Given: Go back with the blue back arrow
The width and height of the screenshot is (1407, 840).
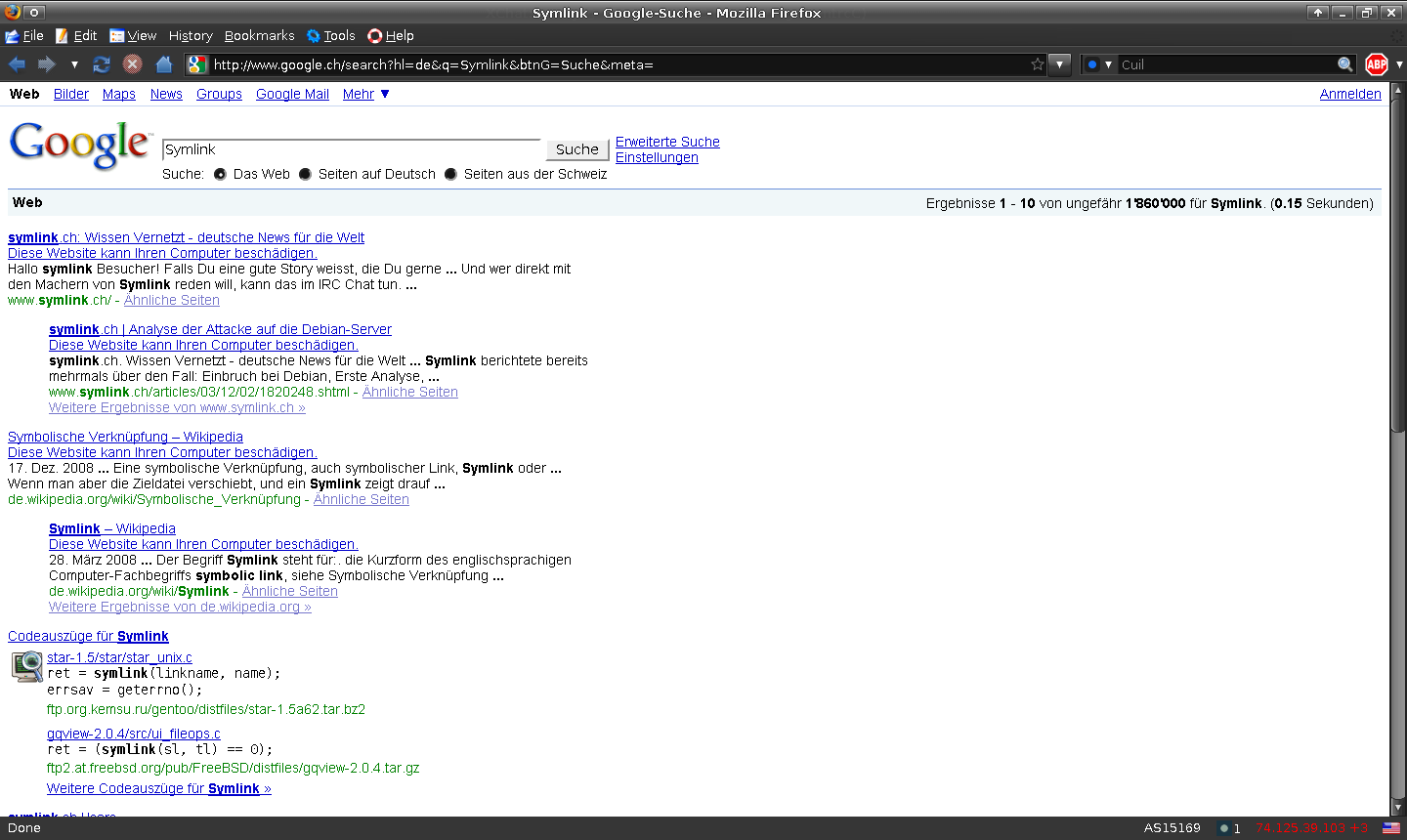Looking at the screenshot, I should point(17,64).
